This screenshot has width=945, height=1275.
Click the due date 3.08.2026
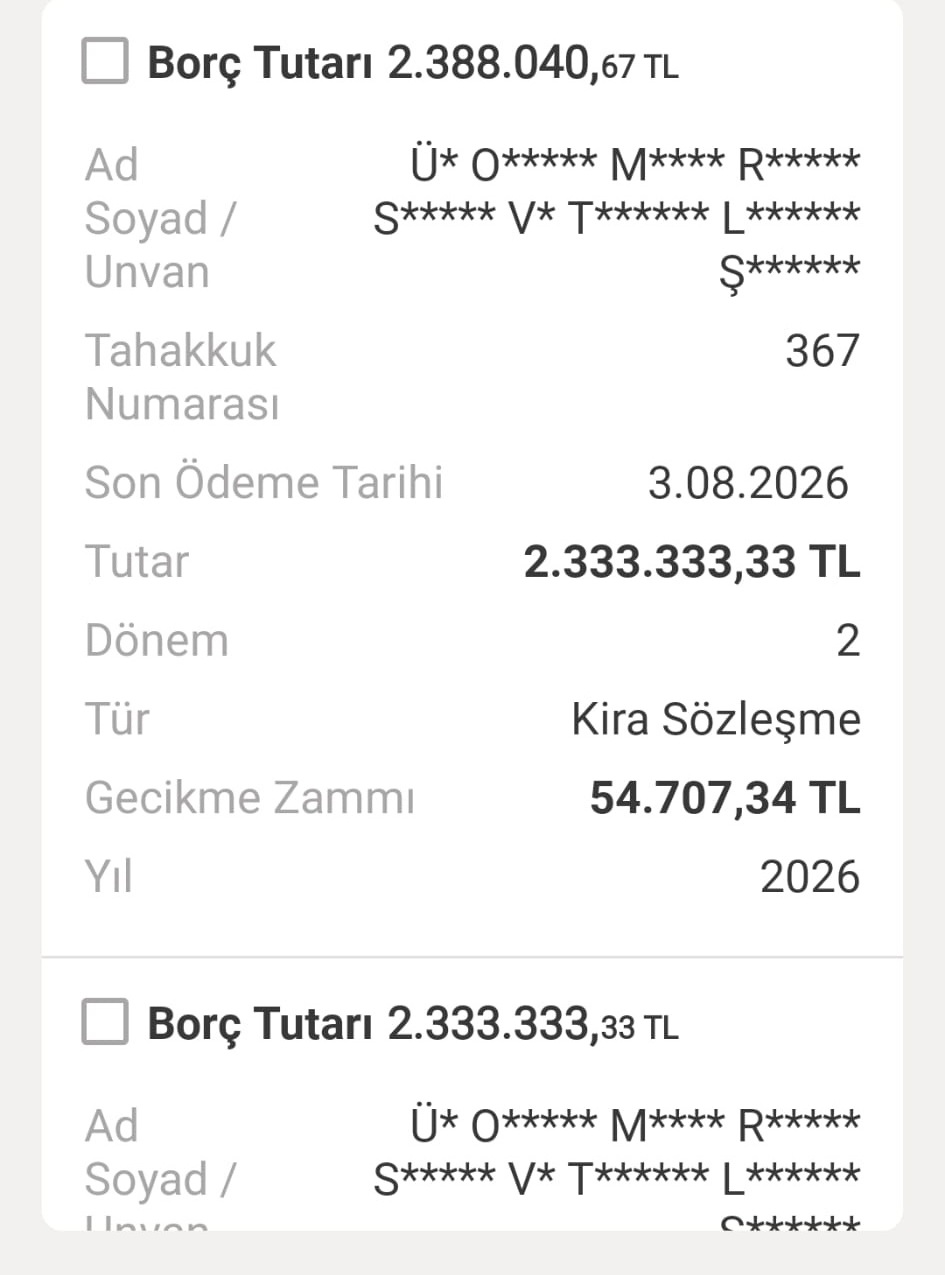point(748,483)
